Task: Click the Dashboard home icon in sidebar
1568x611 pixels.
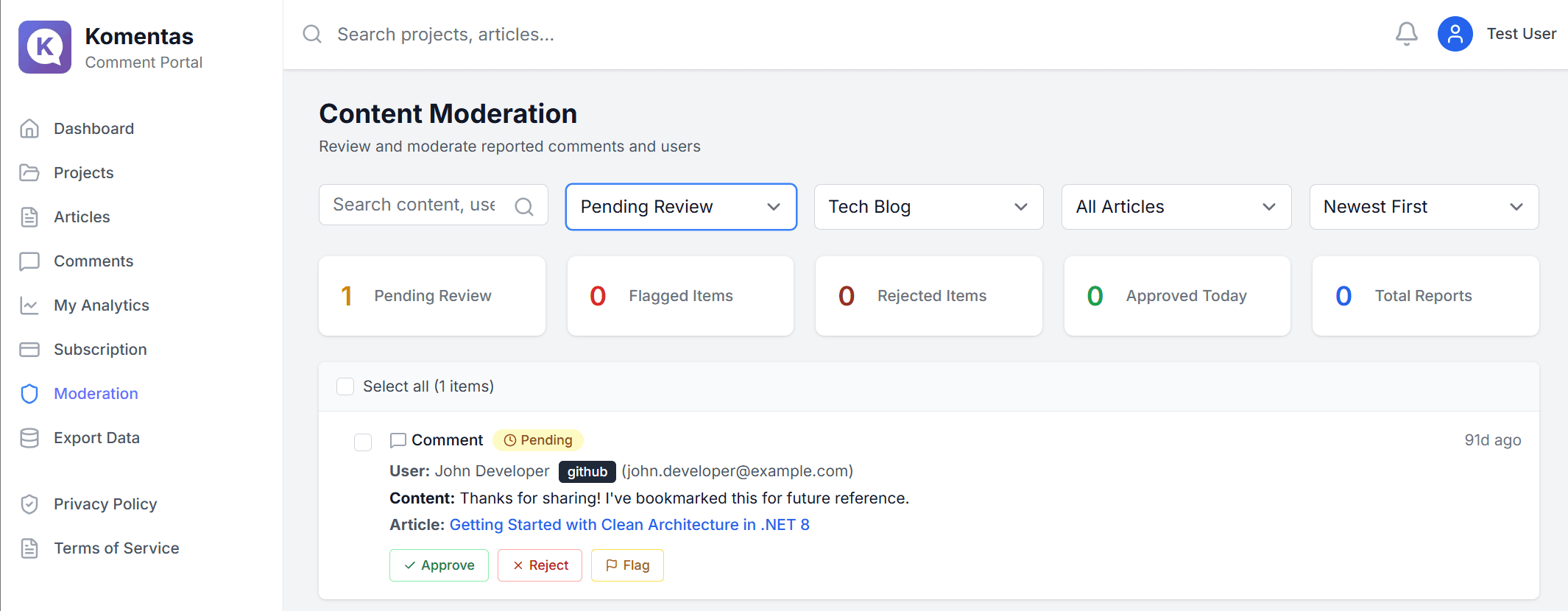Action: 29,129
